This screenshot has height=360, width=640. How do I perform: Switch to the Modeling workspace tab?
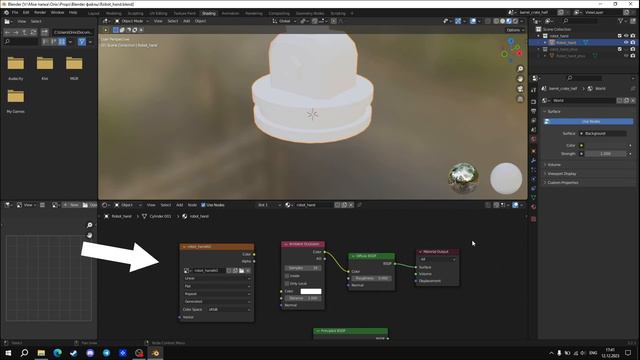[113, 13]
